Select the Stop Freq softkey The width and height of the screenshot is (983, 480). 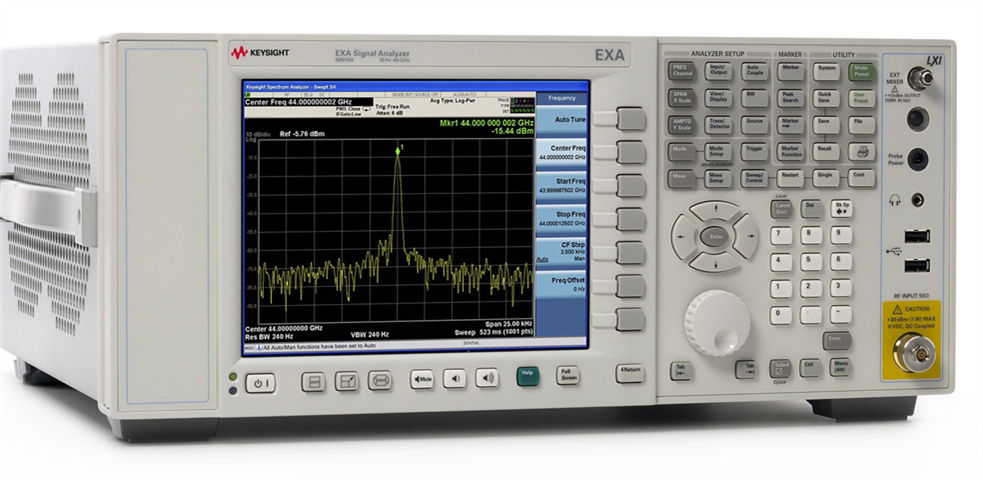[561, 220]
